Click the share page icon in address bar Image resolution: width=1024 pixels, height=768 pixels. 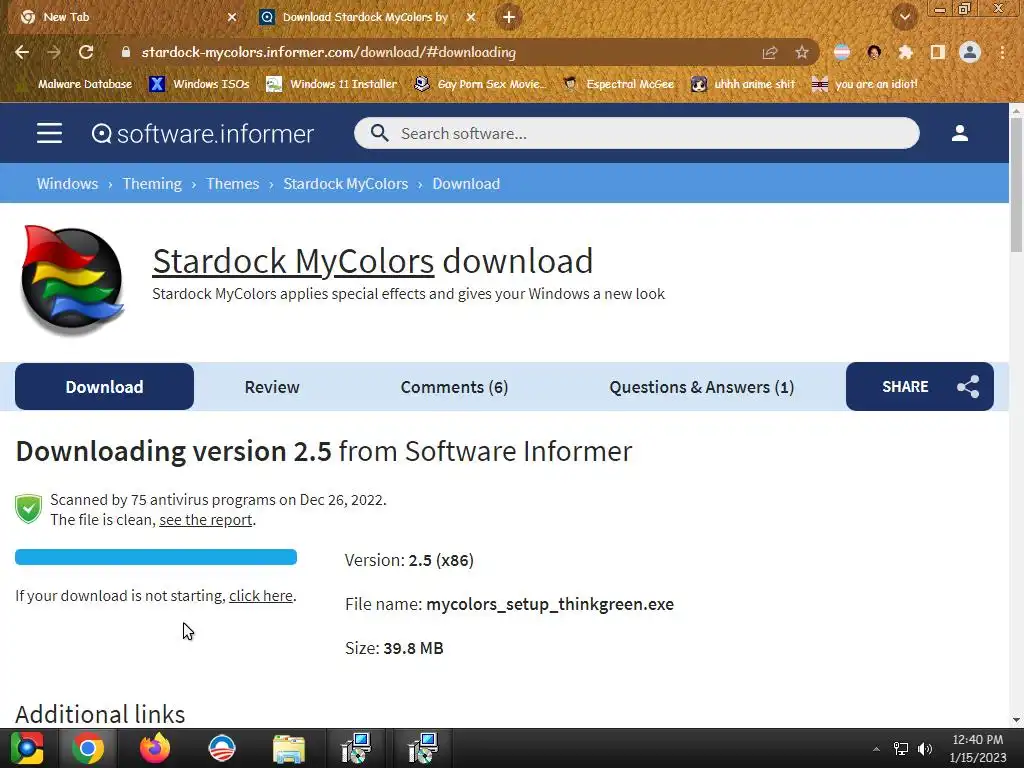point(770,52)
